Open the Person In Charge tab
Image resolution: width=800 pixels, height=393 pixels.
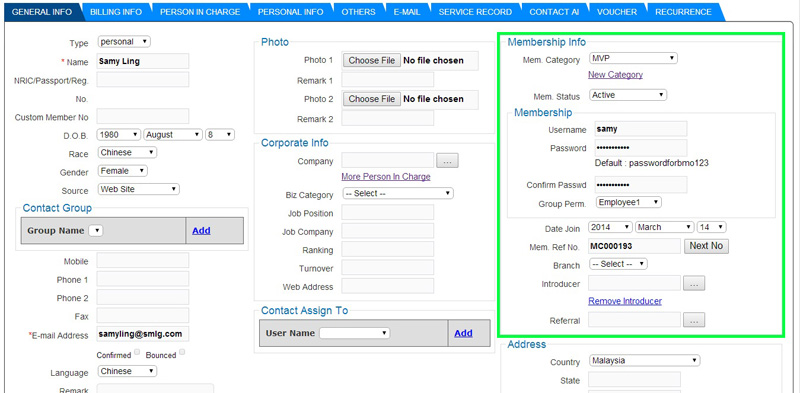point(200,12)
